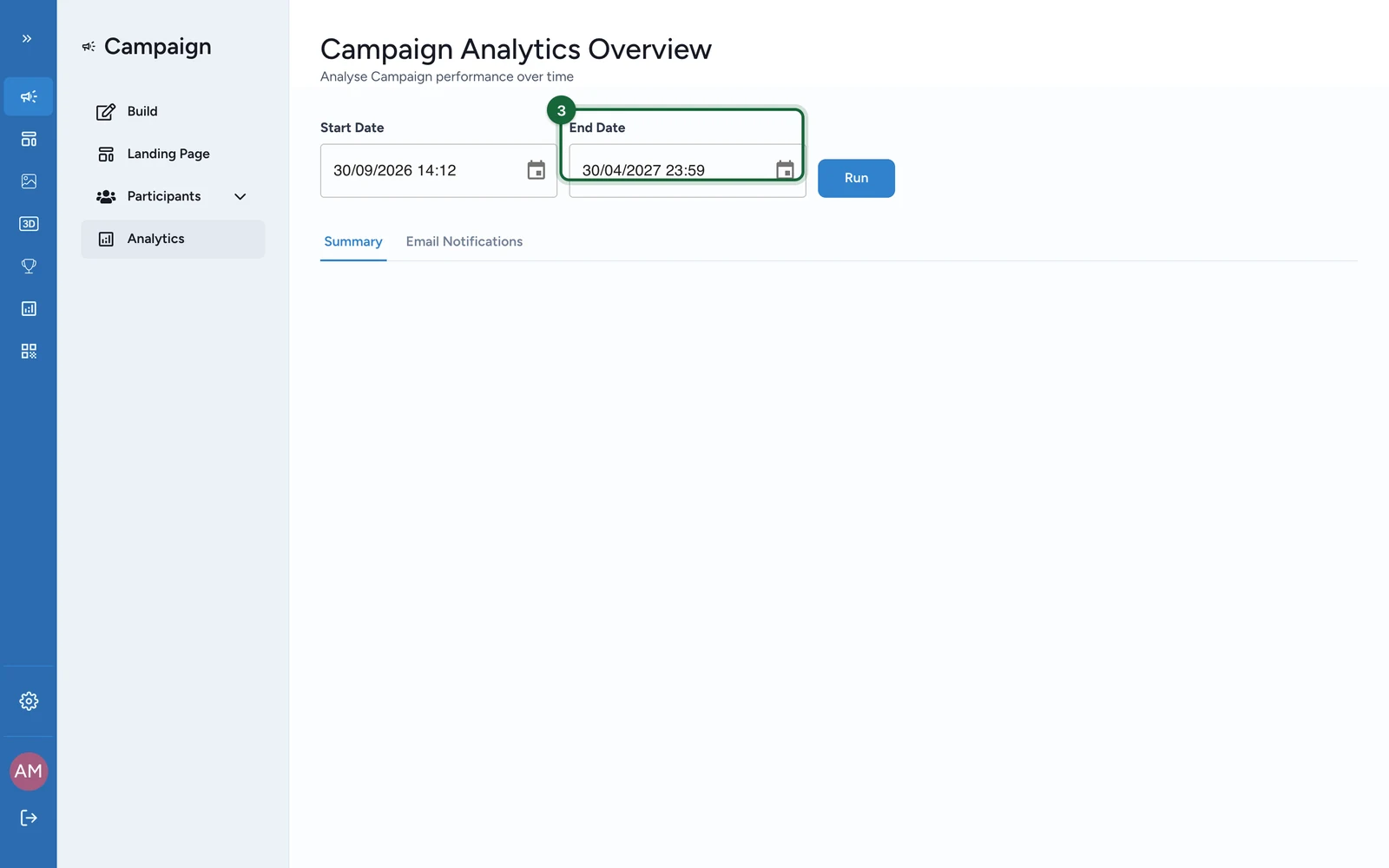Click the Campaign Analytics Overview heading
The height and width of the screenshot is (868, 1389).
(x=516, y=49)
